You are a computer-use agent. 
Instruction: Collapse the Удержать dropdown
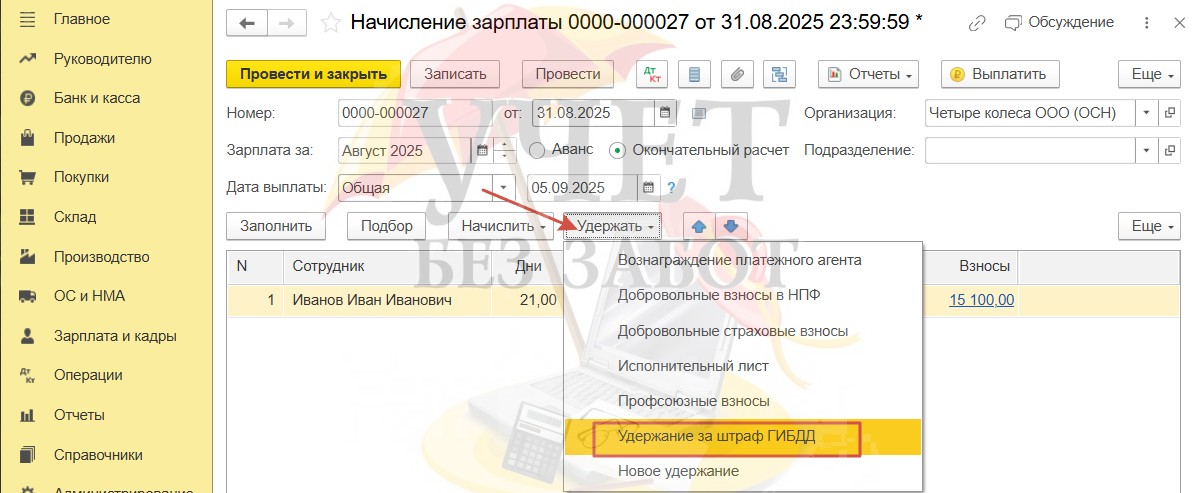point(615,226)
